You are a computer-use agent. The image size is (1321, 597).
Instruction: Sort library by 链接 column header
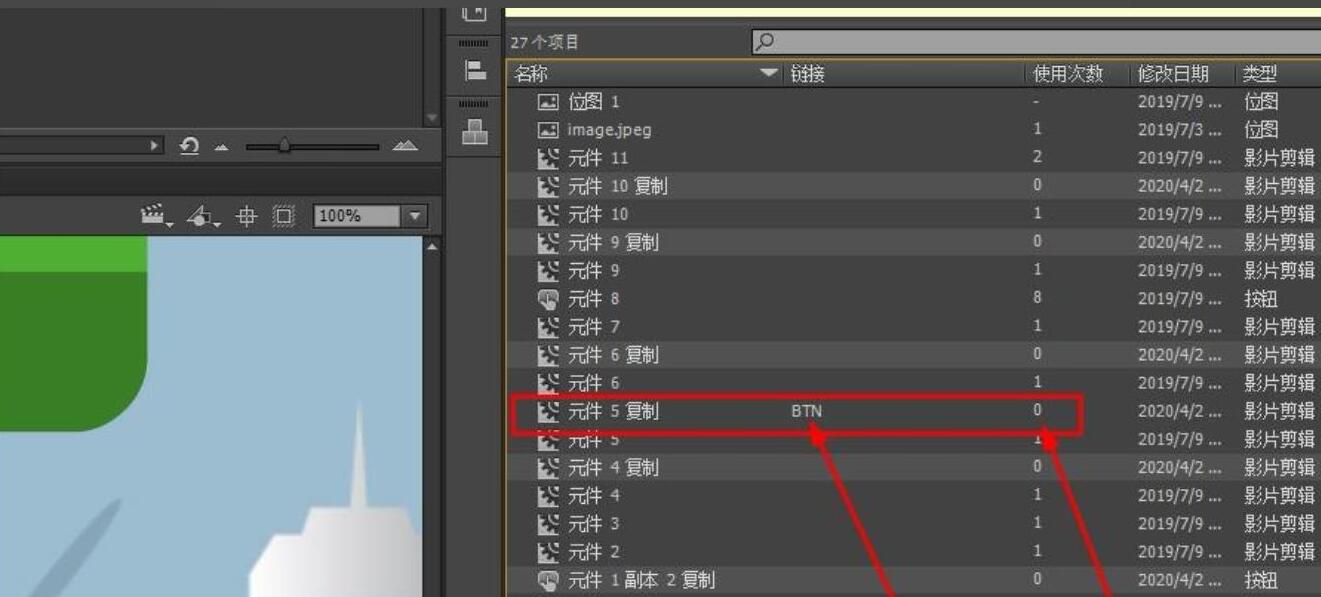tap(808, 74)
